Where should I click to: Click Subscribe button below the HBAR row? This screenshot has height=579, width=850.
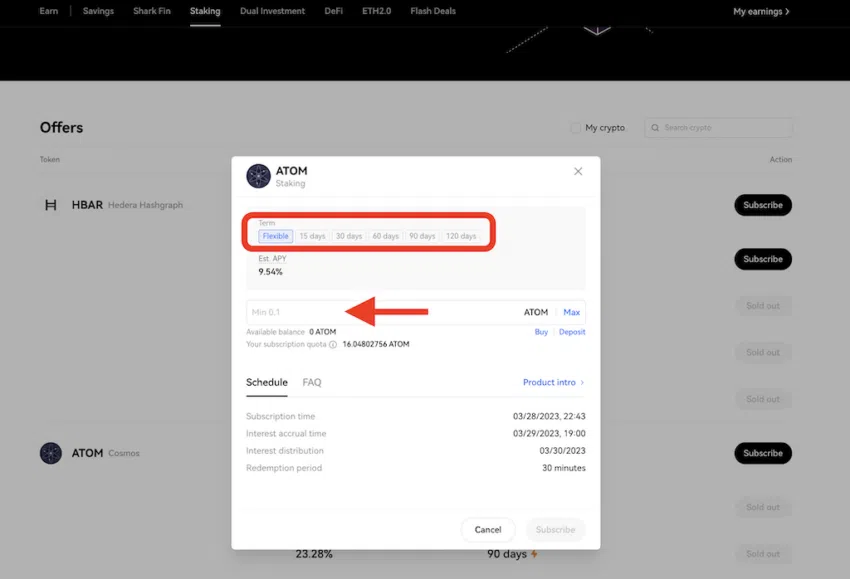763,259
